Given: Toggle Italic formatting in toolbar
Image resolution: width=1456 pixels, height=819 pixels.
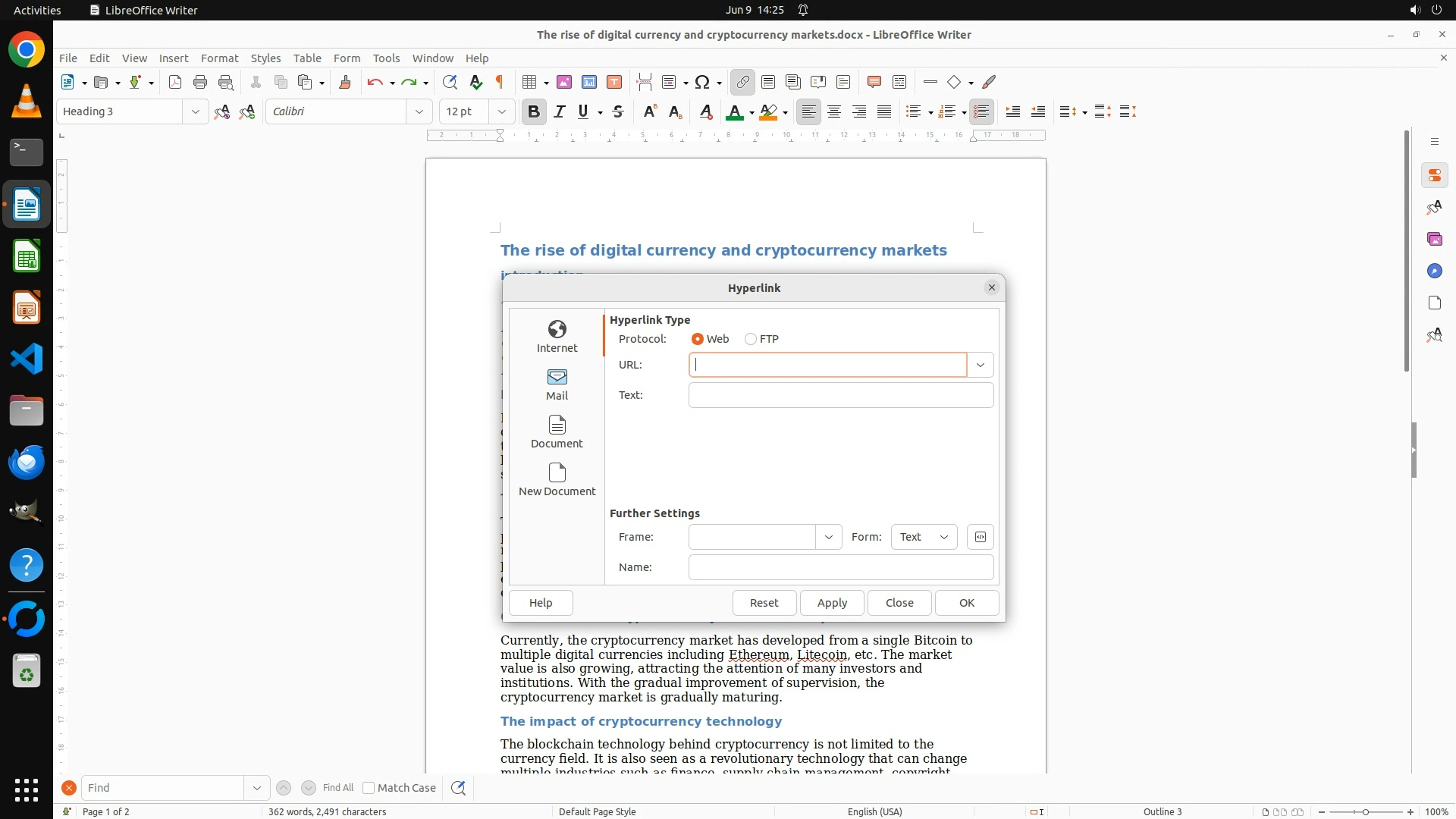Looking at the screenshot, I should [560, 111].
